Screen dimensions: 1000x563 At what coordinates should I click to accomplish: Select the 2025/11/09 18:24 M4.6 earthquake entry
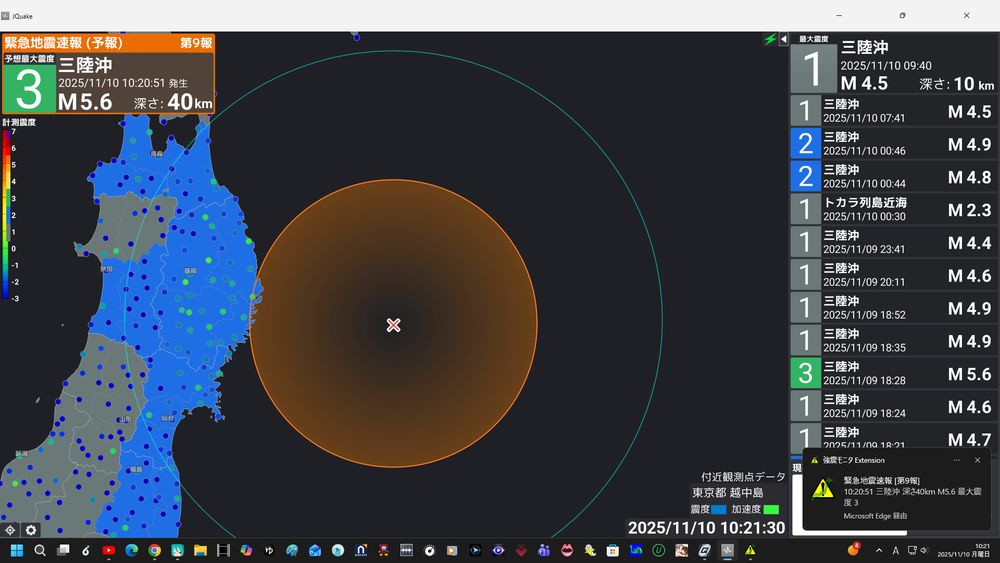coord(894,406)
